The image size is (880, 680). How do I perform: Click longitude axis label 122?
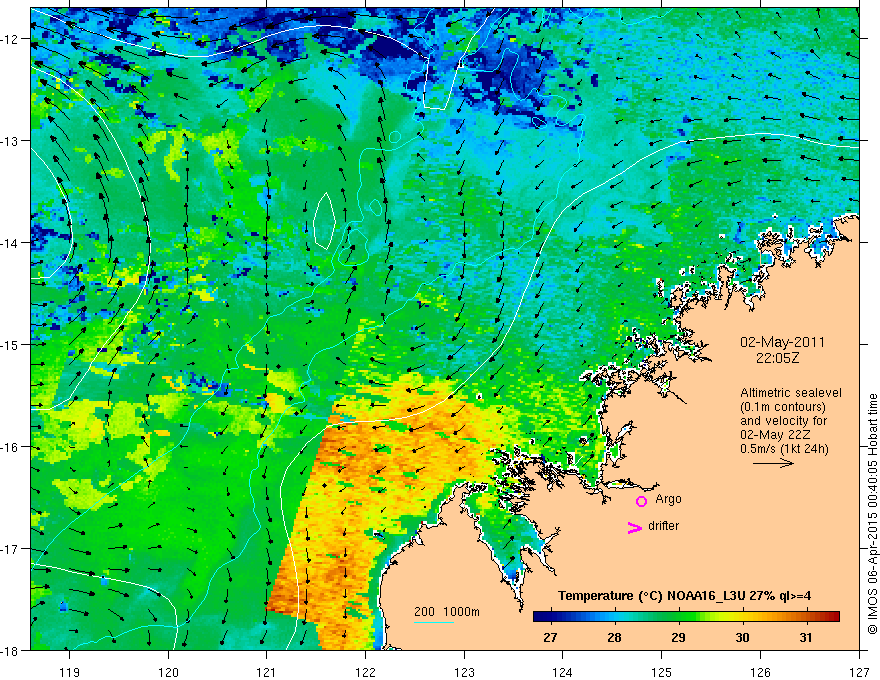point(365,672)
